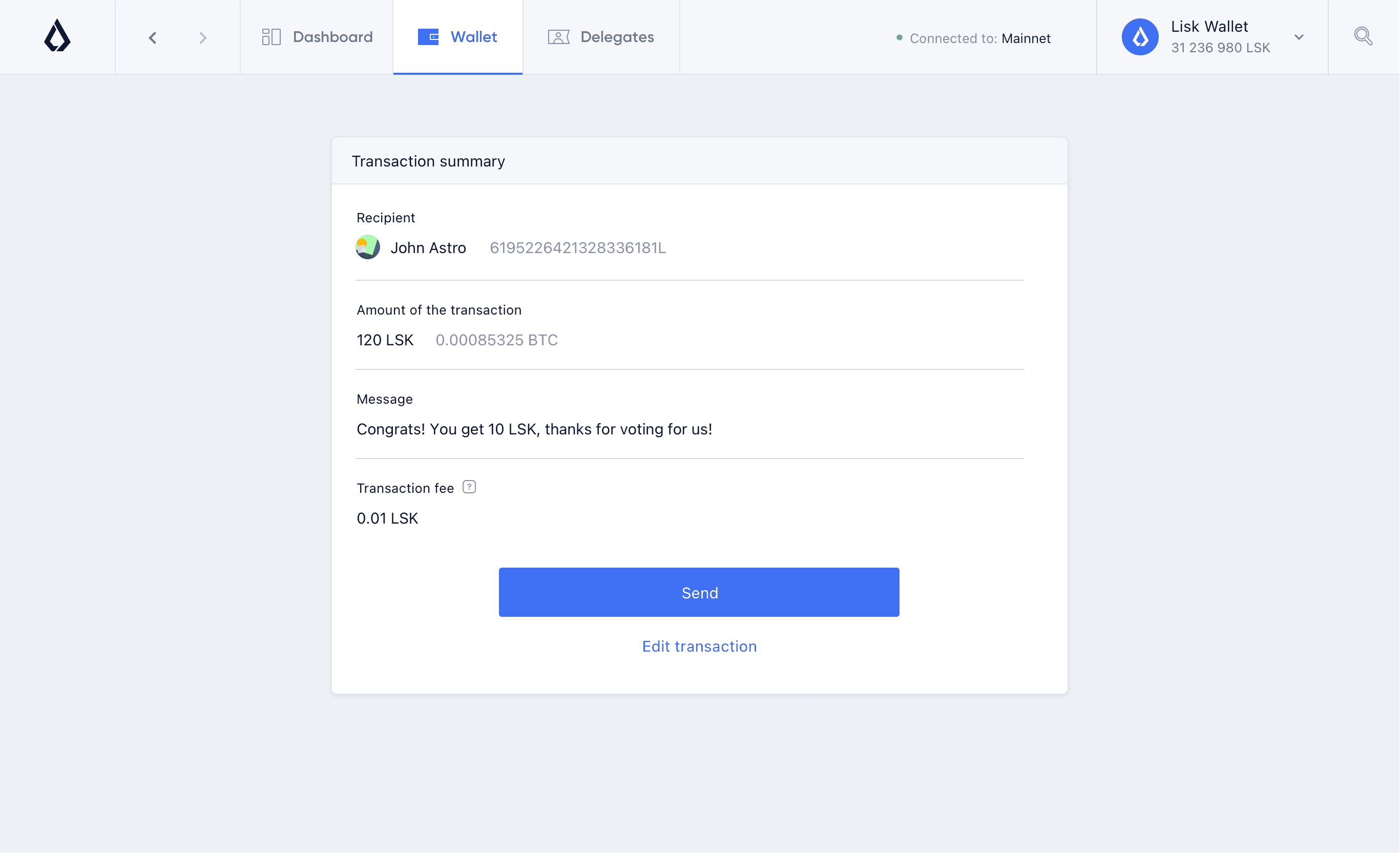Open the transaction fee help tooltip
Screen dimensions: 1400x853
coord(469,487)
